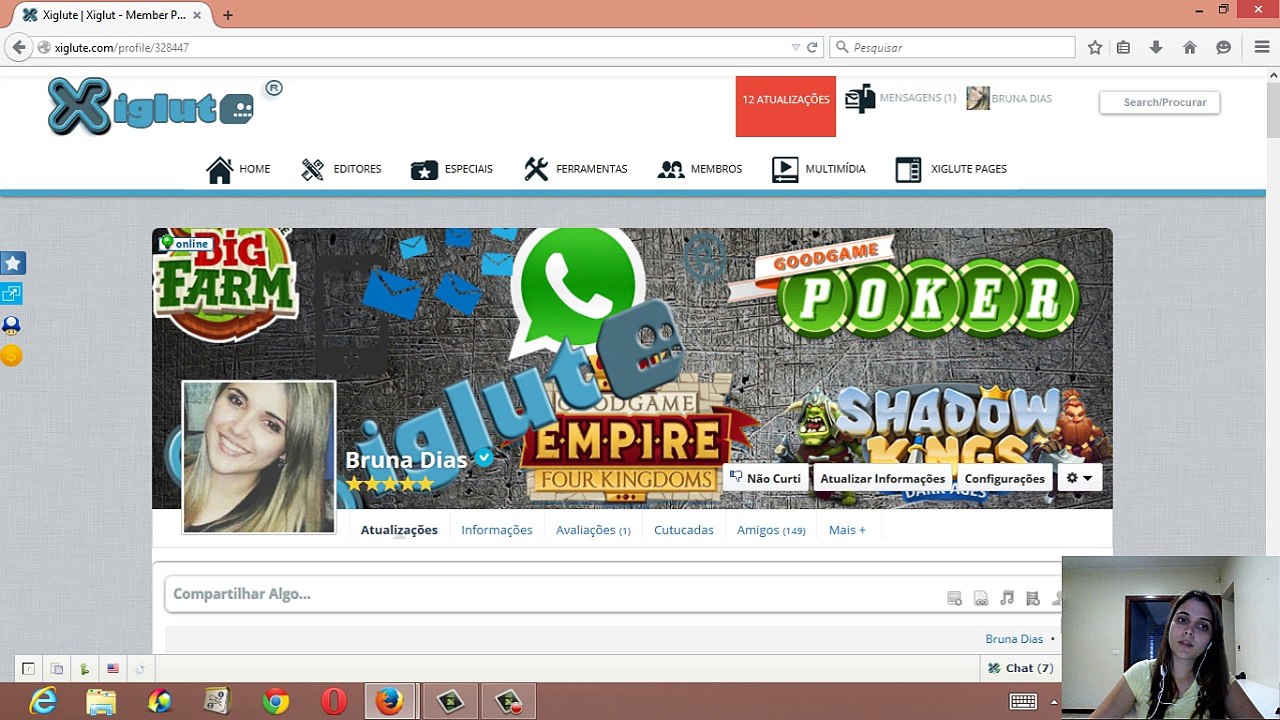Viewport: 1280px width, 720px height.
Task: Click the first icon in bottom-left footer bar
Action: (x=28, y=669)
